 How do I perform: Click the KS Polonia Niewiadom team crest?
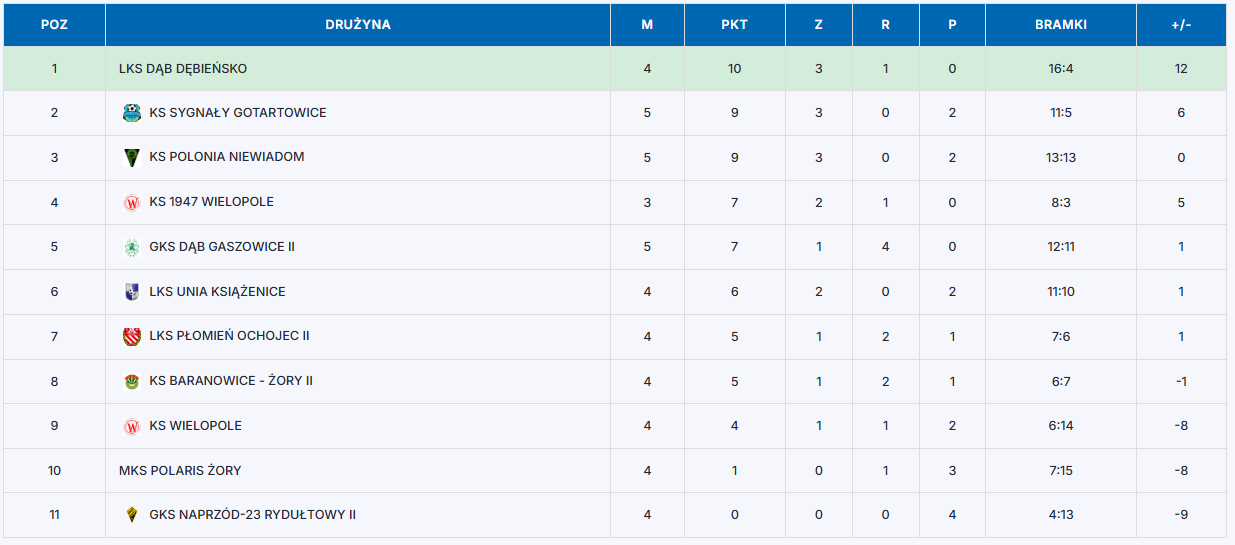point(131,158)
